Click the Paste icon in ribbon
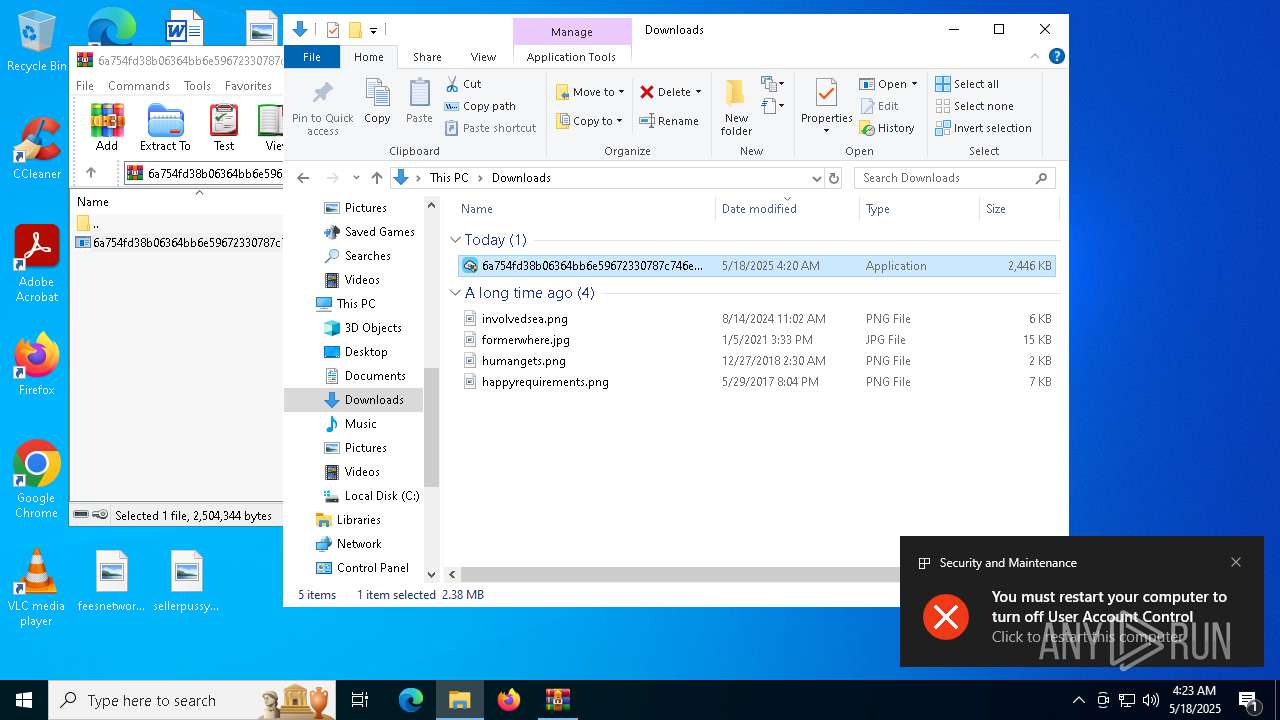This screenshot has width=1280, height=720. [419, 94]
